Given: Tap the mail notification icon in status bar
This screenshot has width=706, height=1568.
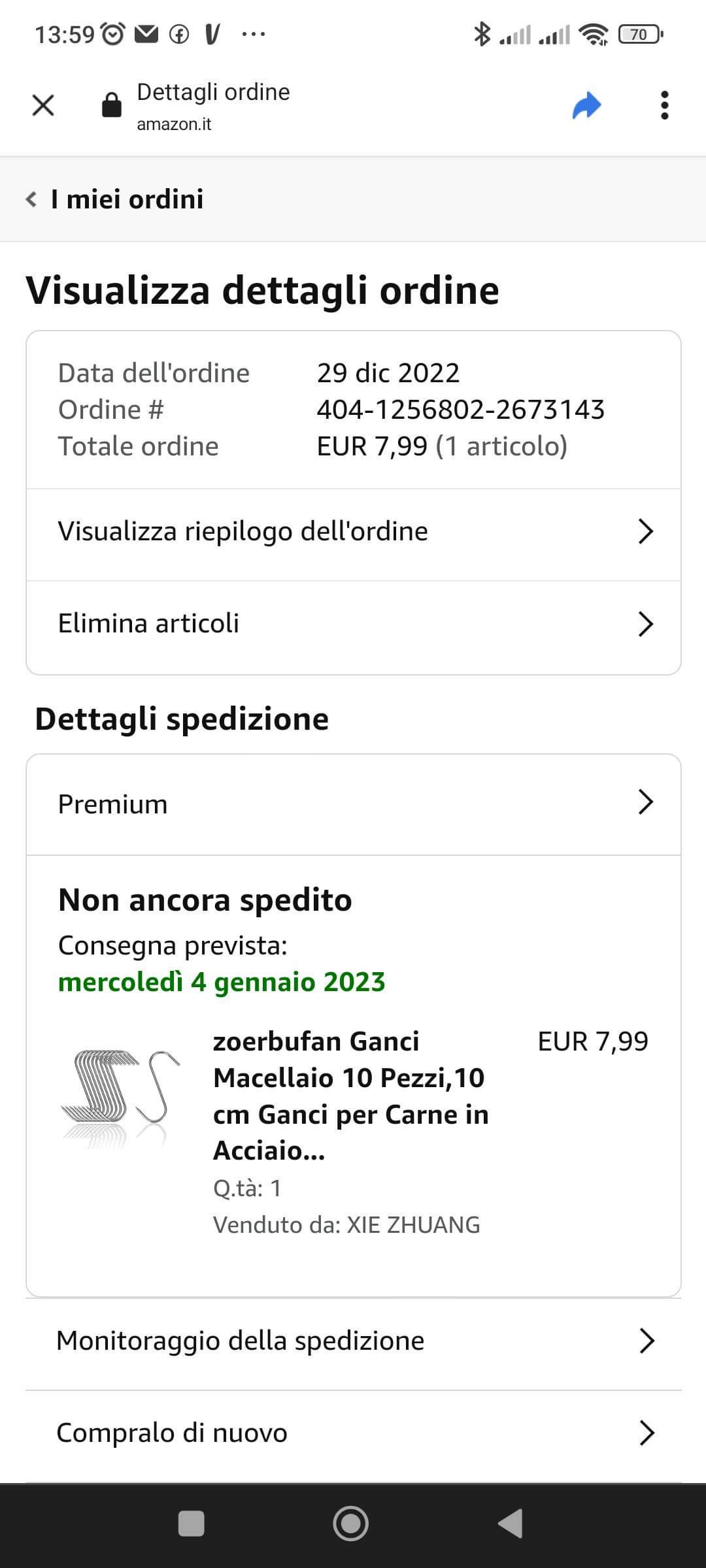Looking at the screenshot, I should [146, 34].
